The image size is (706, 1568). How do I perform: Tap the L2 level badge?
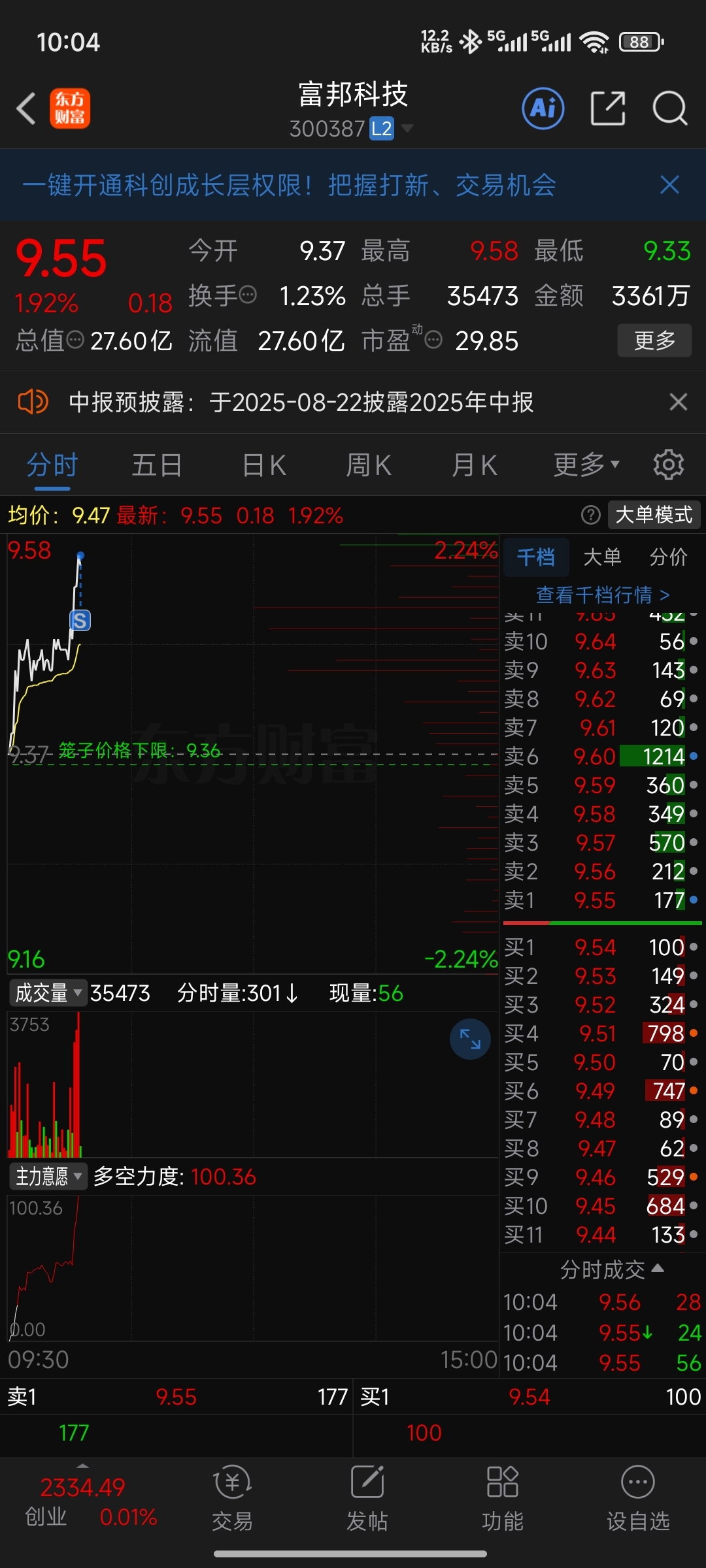[382, 128]
